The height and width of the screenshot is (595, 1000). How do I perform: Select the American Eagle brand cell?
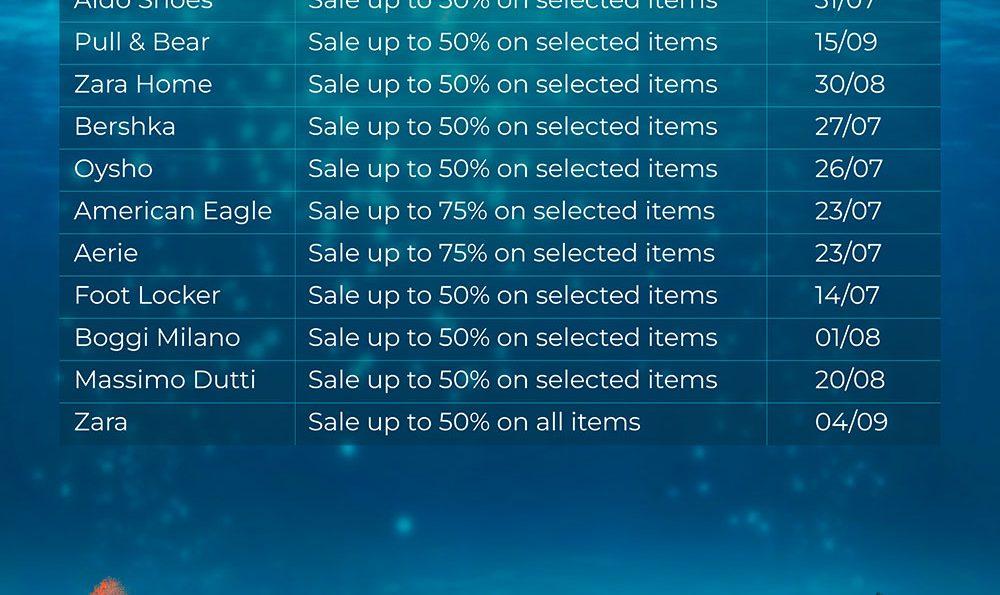click(x=173, y=212)
